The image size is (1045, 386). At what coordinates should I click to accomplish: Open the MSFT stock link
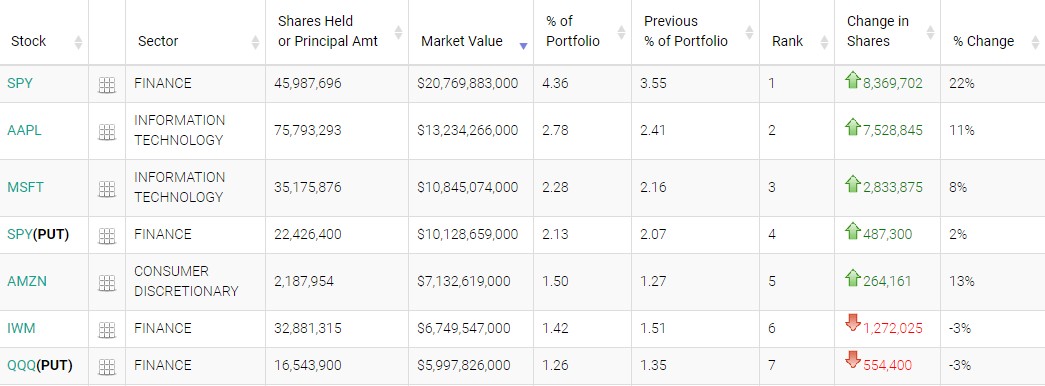[25, 187]
